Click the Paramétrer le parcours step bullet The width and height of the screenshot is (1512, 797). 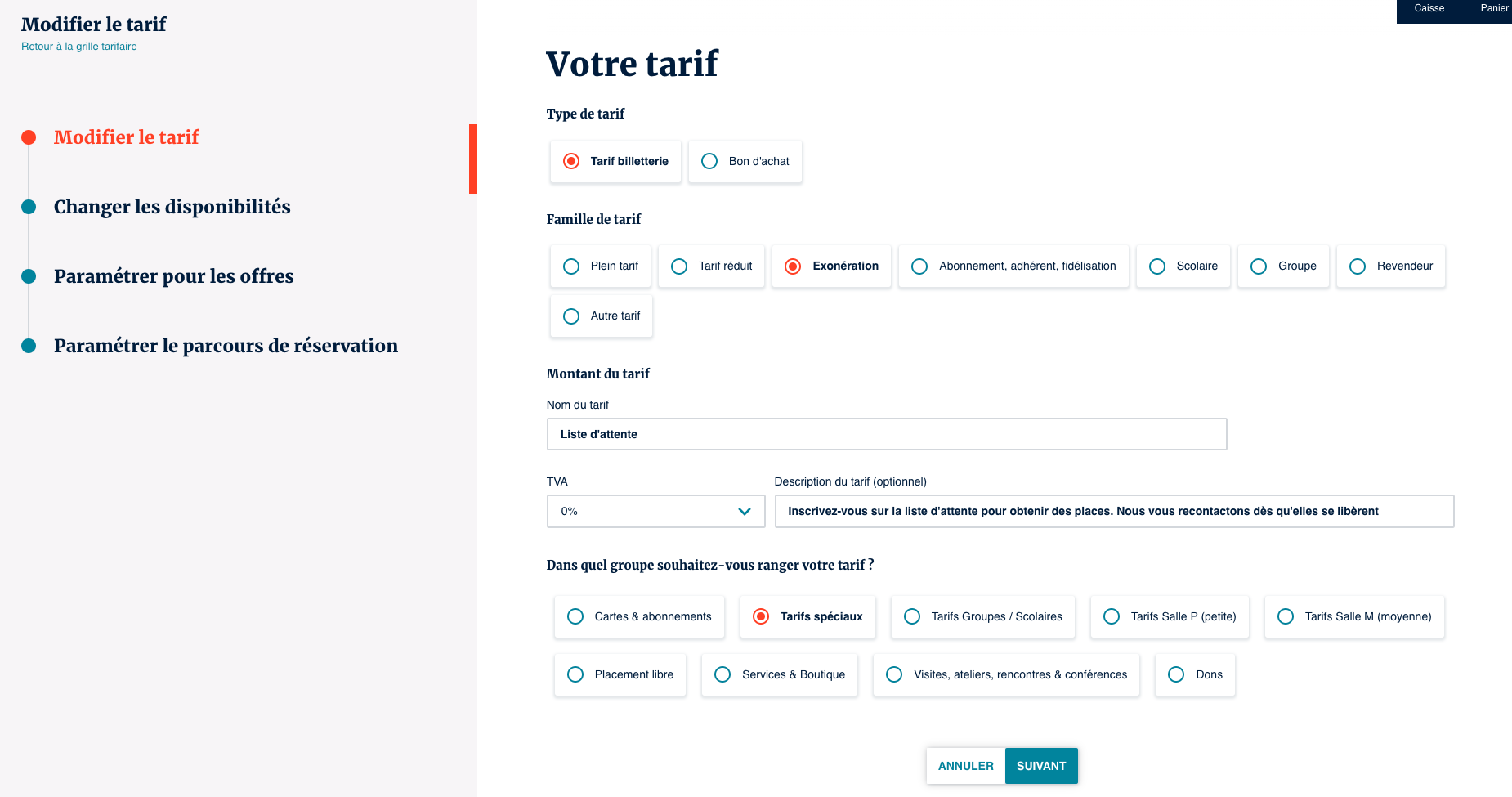29,346
